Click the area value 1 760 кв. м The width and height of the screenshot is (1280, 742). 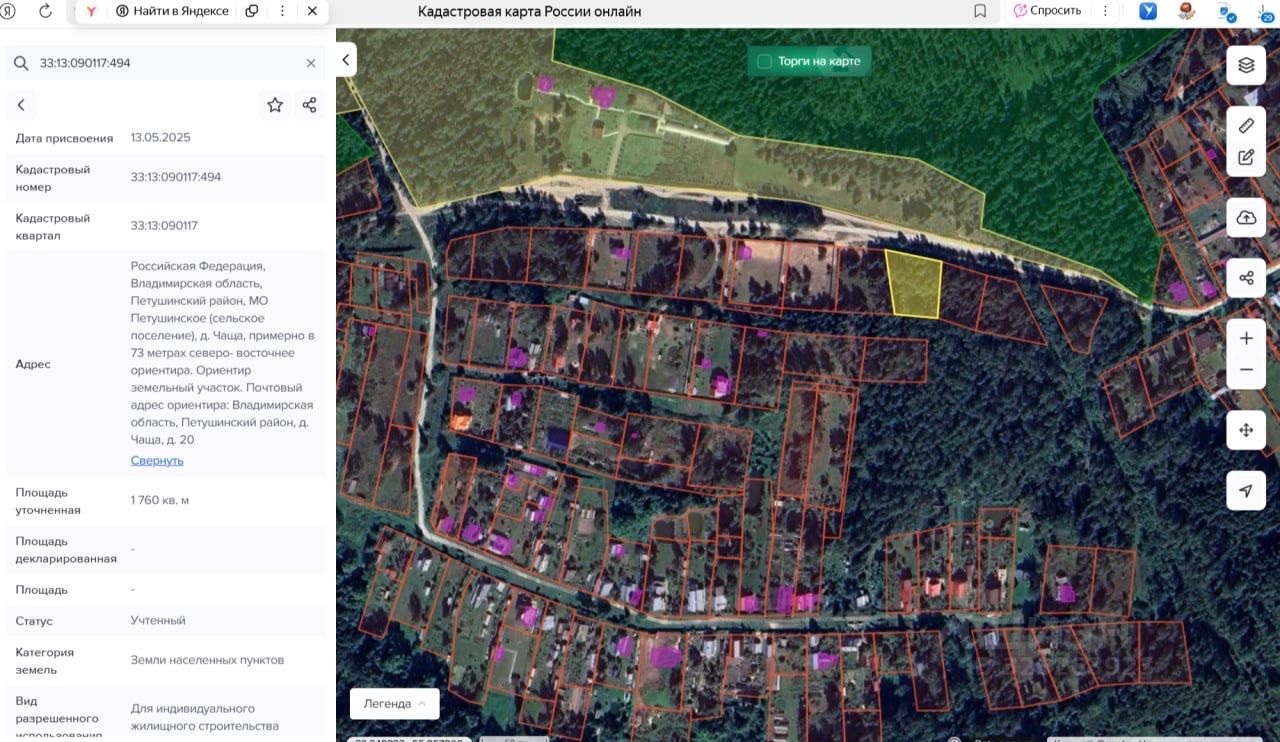pyautogui.click(x=160, y=500)
